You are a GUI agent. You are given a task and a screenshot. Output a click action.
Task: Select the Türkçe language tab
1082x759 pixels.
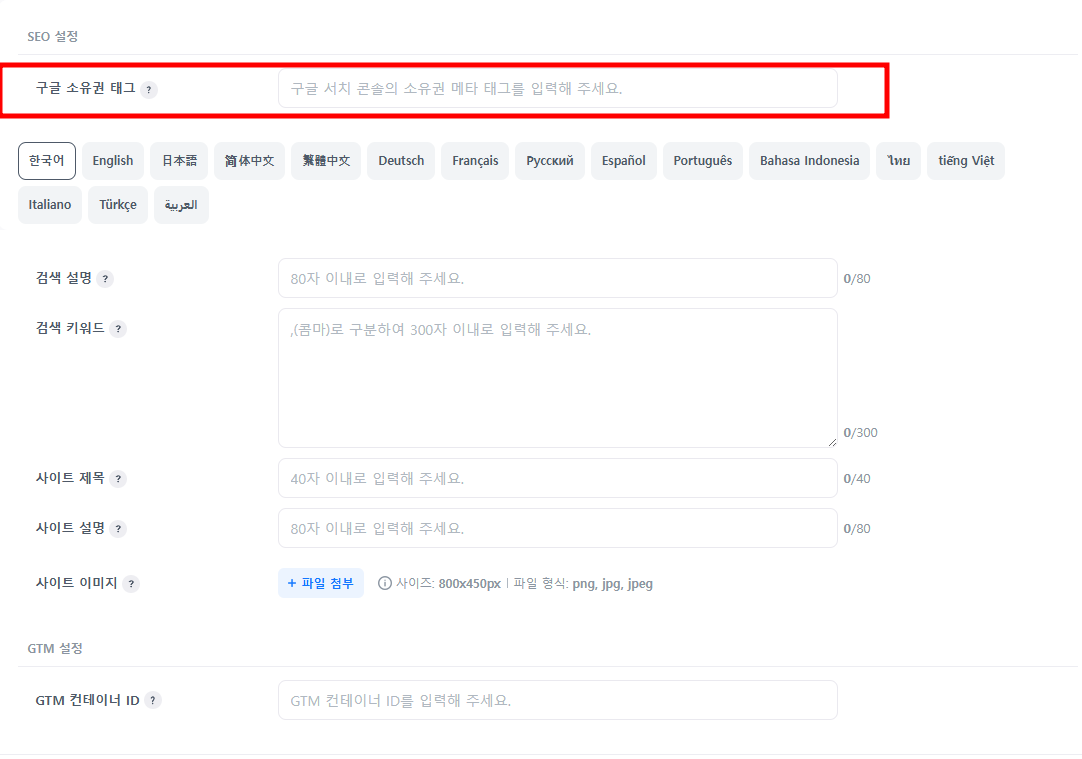click(118, 205)
